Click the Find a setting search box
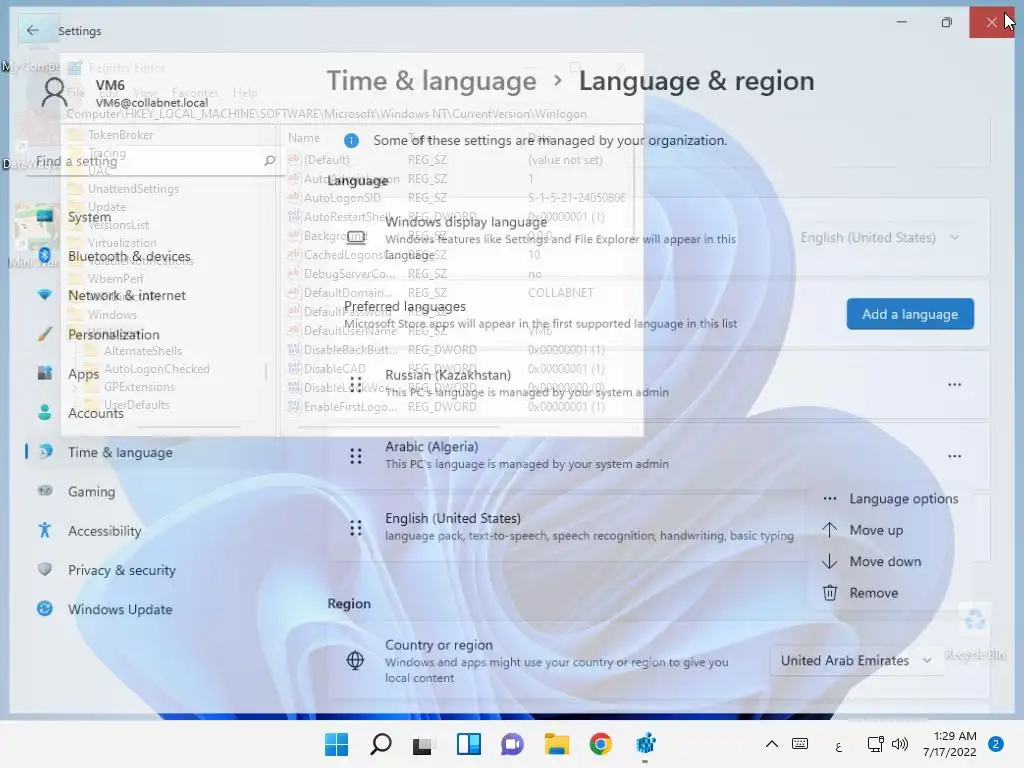 pyautogui.click(x=155, y=161)
